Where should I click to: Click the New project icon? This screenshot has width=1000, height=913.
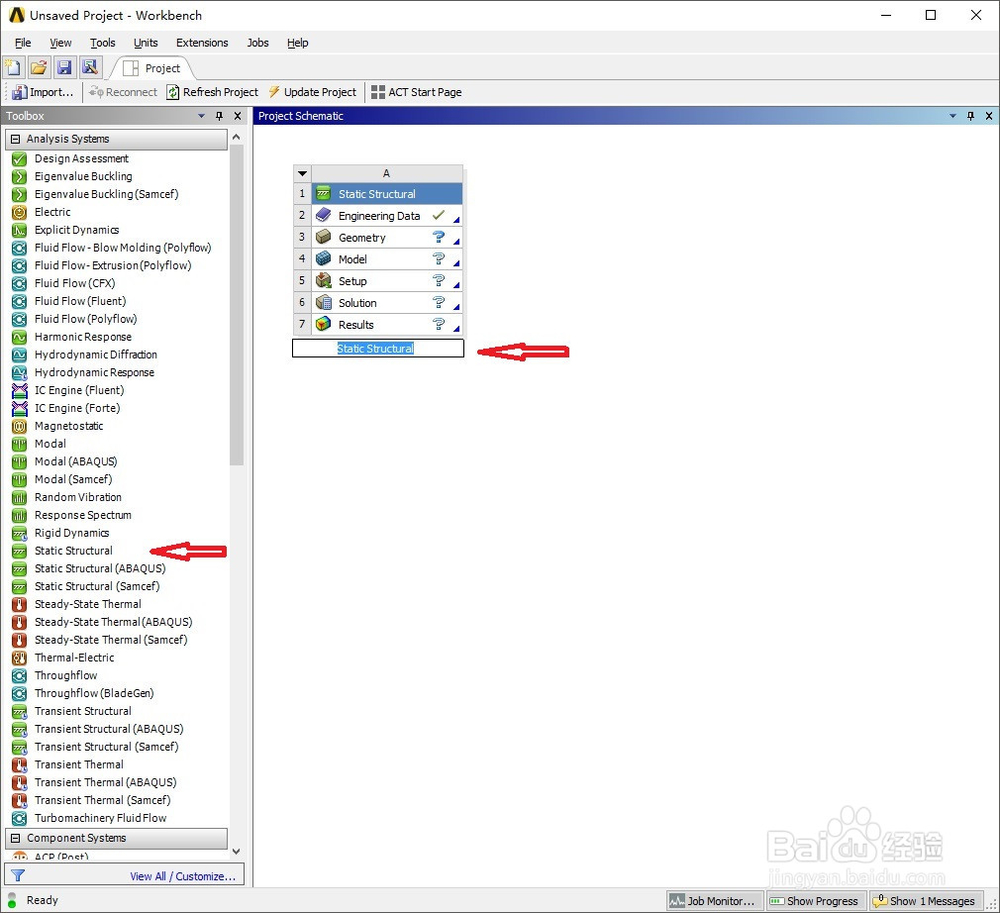[x=13, y=68]
